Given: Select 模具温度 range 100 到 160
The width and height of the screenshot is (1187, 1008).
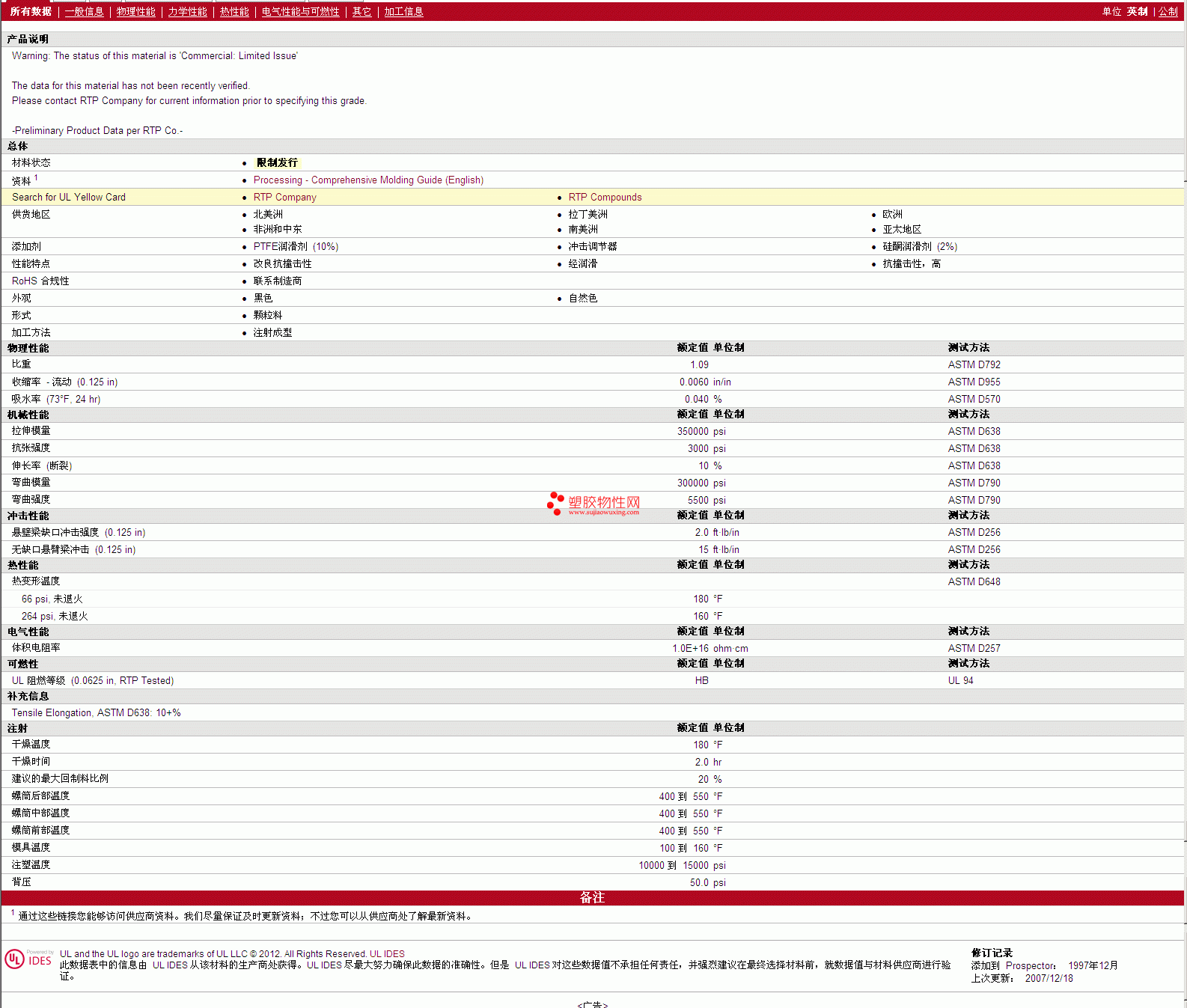Looking at the screenshot, I should click(x=684, y=849).
